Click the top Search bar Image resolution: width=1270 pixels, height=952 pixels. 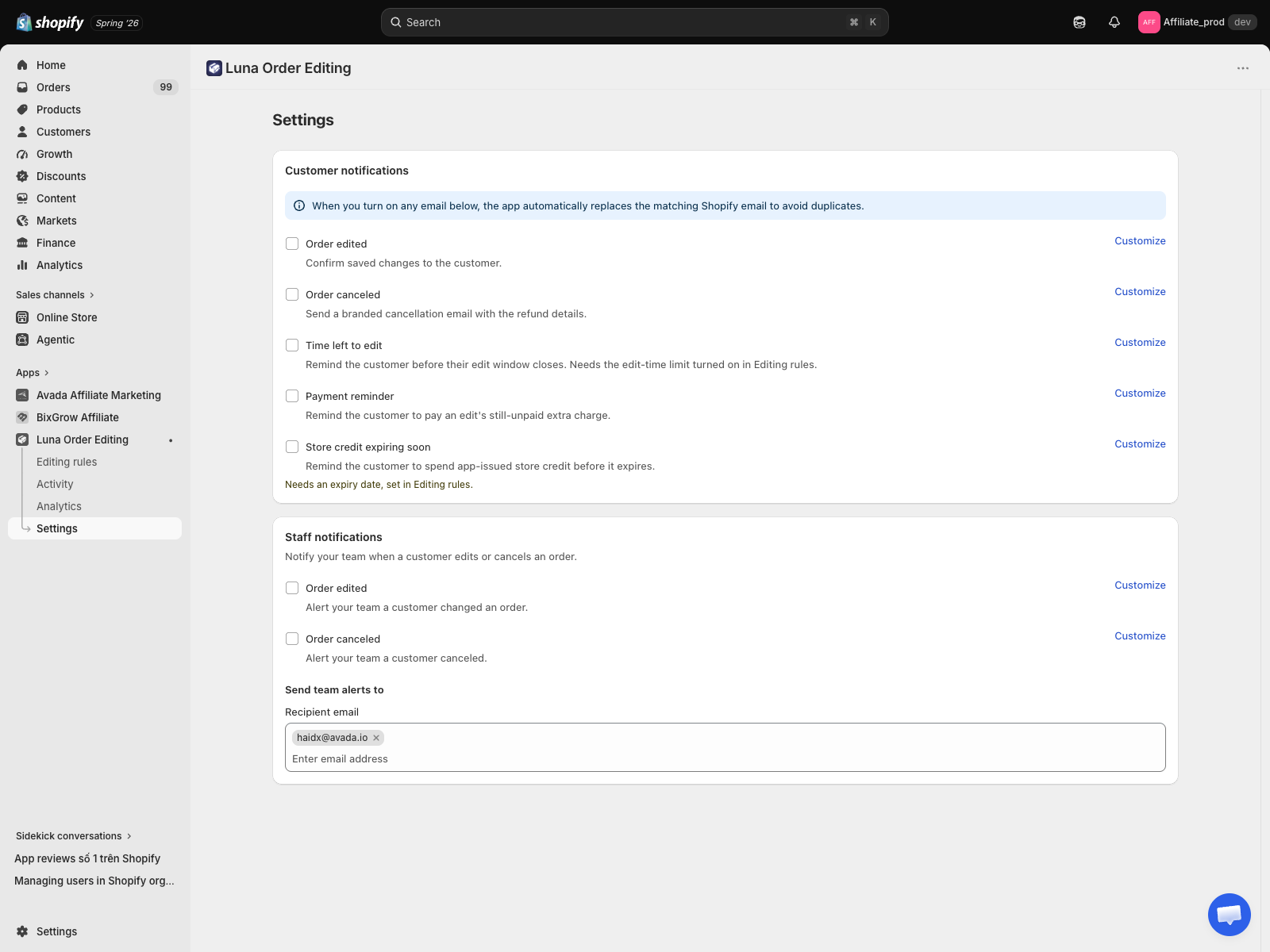(634, 22)
